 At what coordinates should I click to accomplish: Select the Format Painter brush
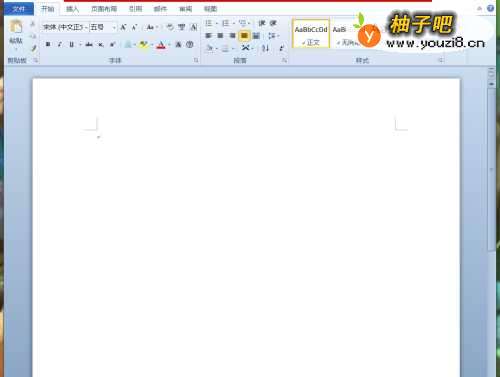point(33,48)
